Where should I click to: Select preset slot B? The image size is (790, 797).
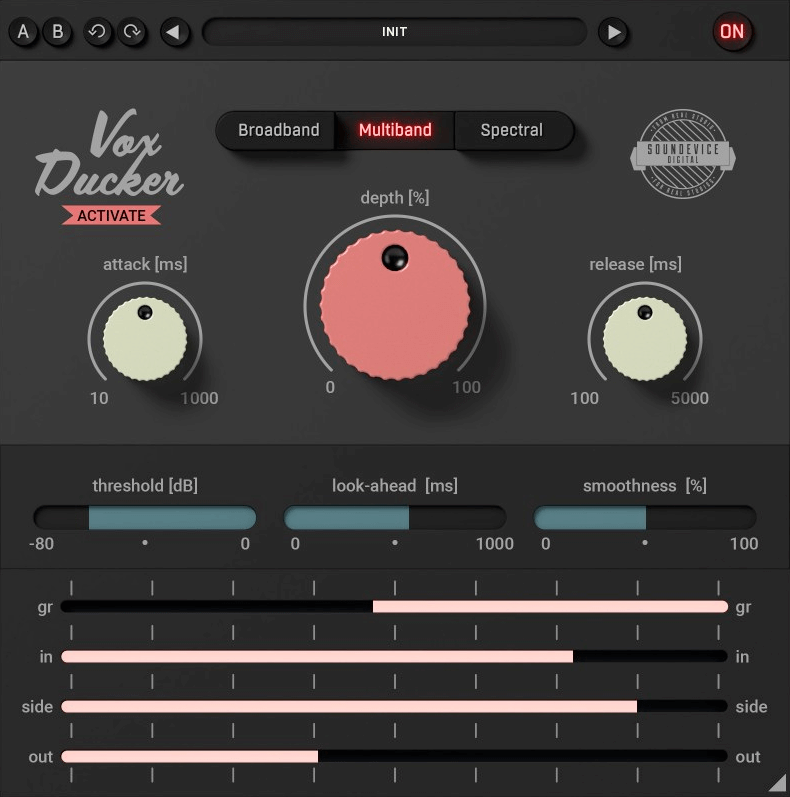[x=58, y=32]
